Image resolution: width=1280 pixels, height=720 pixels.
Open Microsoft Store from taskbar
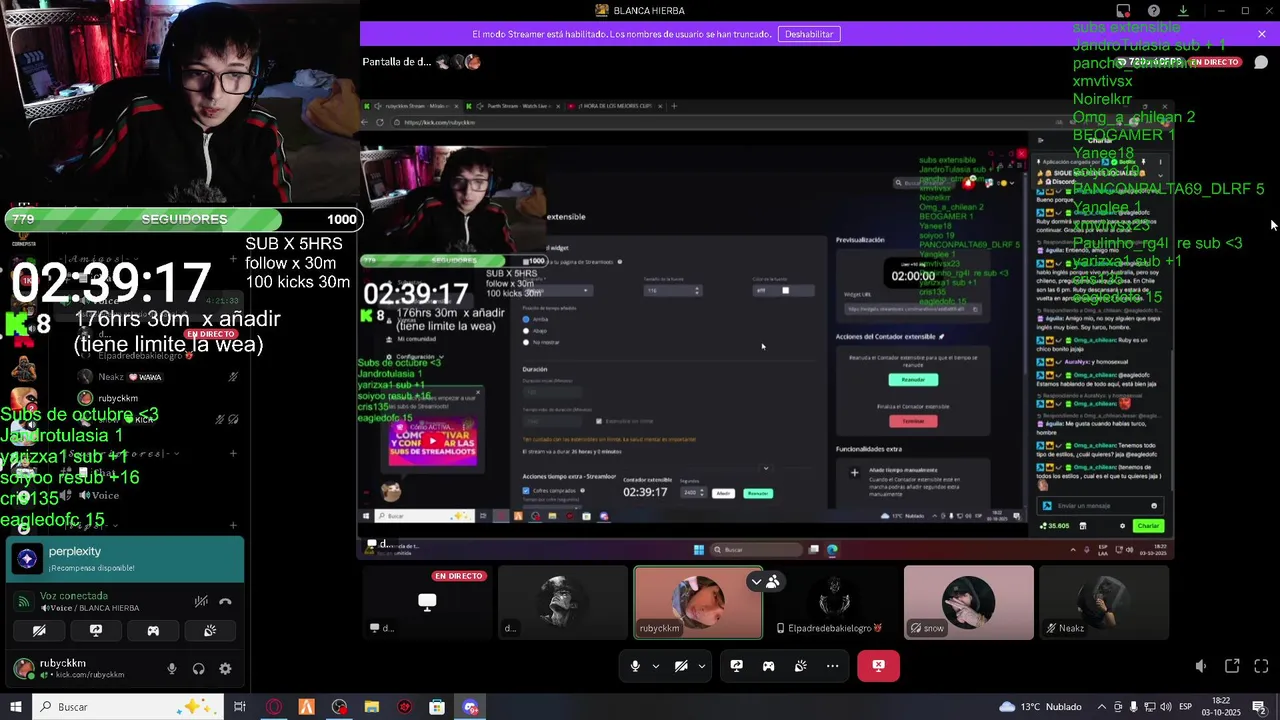pos(437,707)
